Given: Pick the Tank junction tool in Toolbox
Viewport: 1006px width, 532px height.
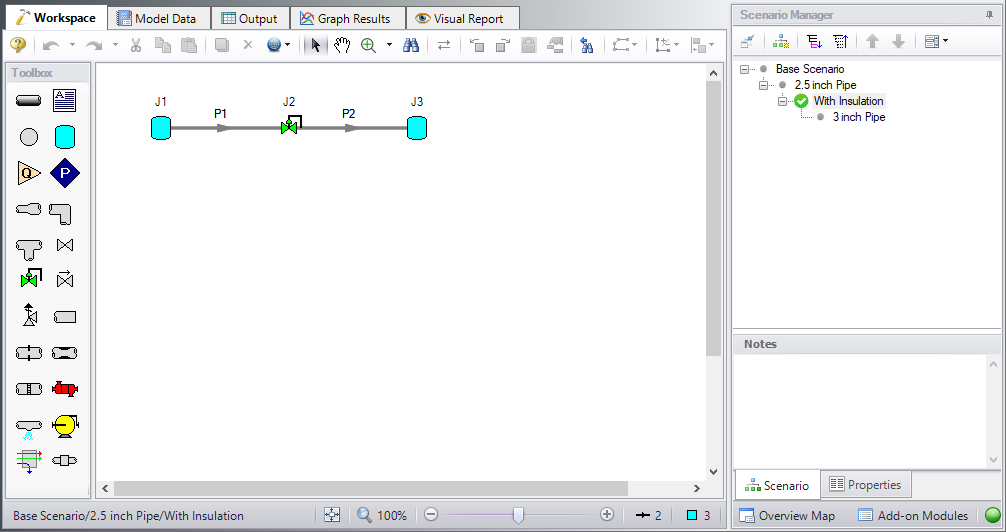Looking at the screenshot, I should (65, 137).
